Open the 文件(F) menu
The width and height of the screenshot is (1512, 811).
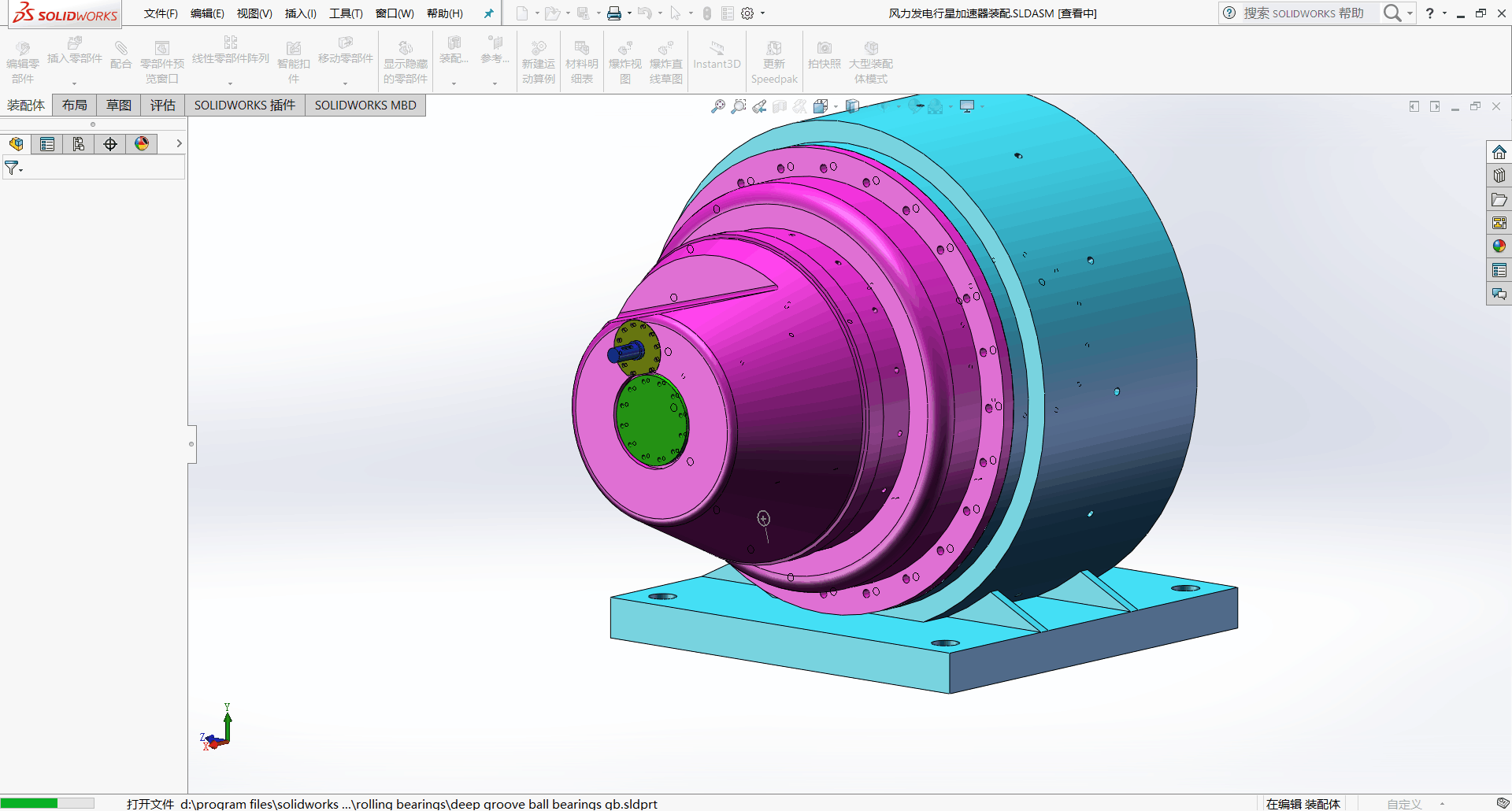point(161,13)
